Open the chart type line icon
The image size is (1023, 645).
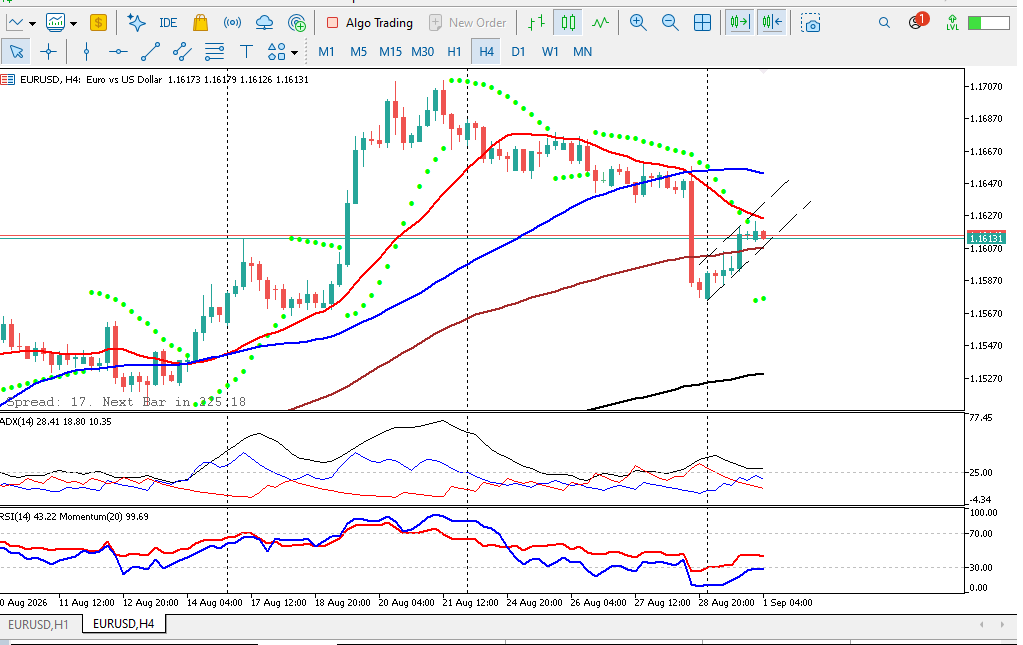coord(14,23)
